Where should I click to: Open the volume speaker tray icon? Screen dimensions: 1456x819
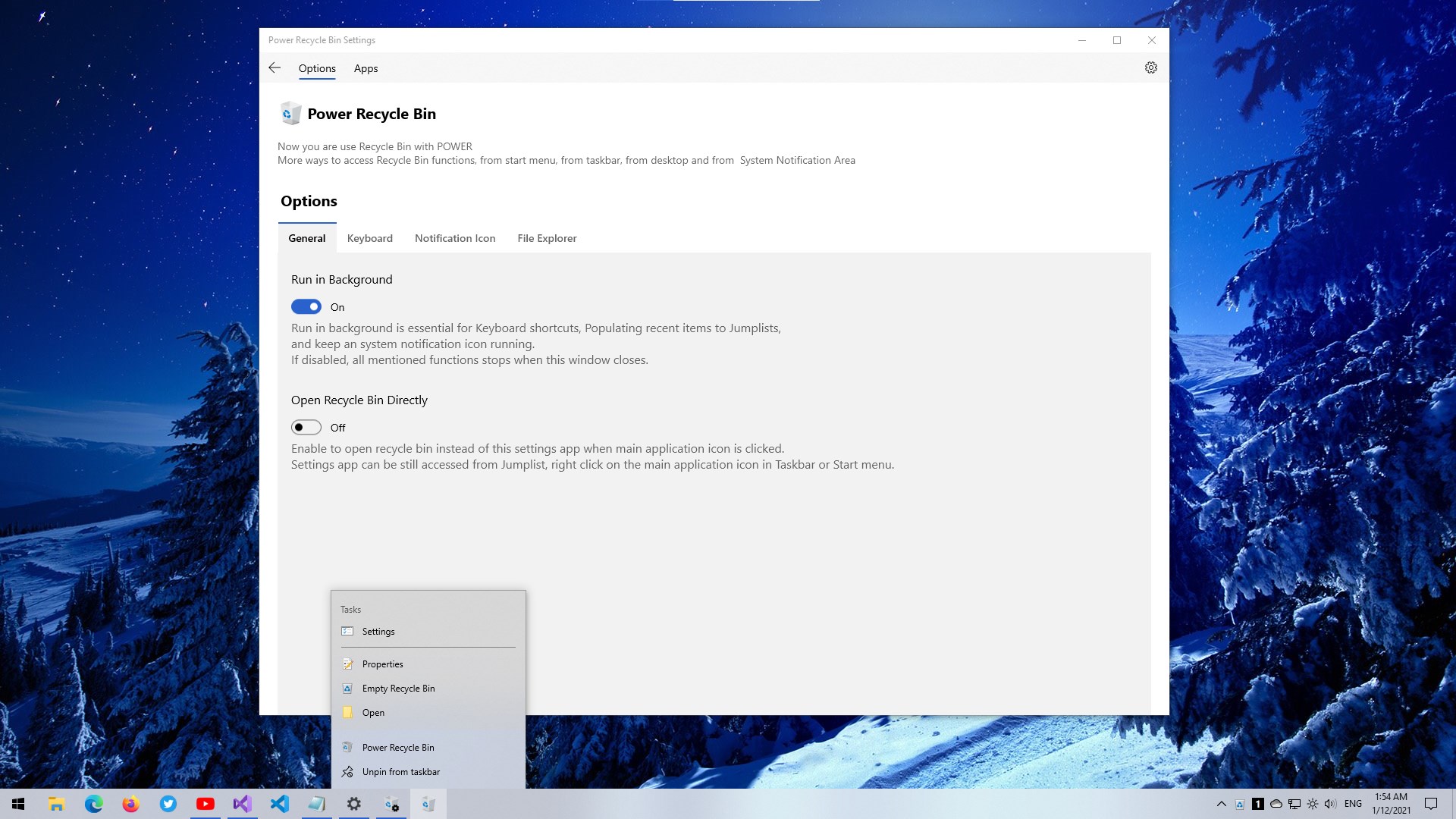1331,804
